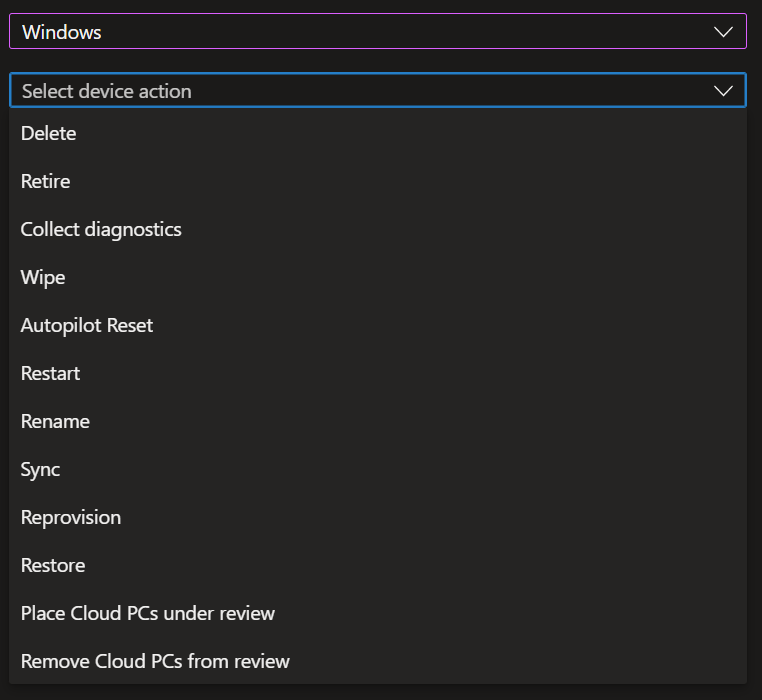This screenshot has width=762, height=700.
Task: Select Place Cloud PCs under review
Action: [378, 613]
